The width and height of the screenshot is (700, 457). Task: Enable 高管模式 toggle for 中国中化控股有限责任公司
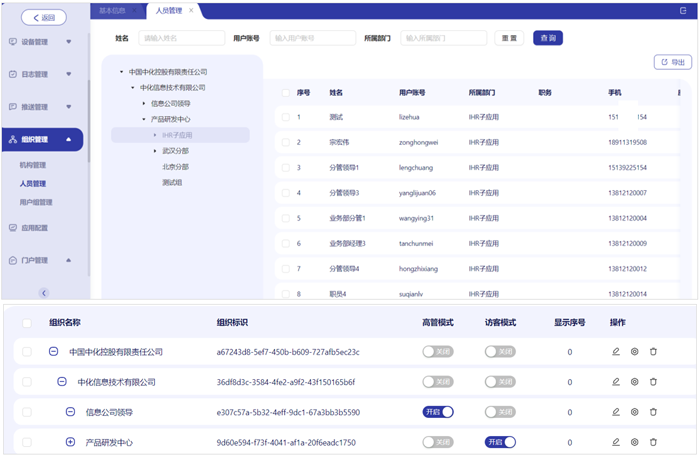(438, 352)
